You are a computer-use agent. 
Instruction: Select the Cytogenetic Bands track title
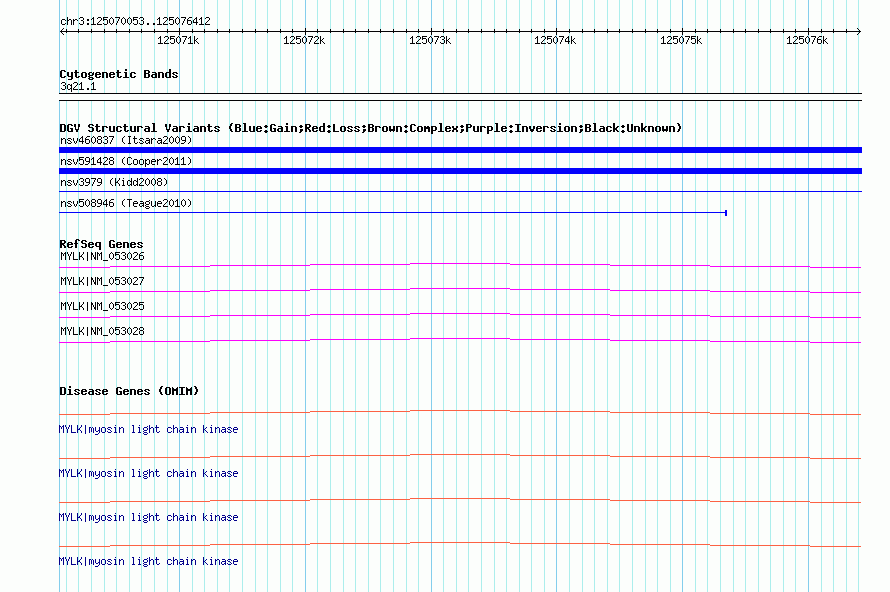(x=119, y=74)
